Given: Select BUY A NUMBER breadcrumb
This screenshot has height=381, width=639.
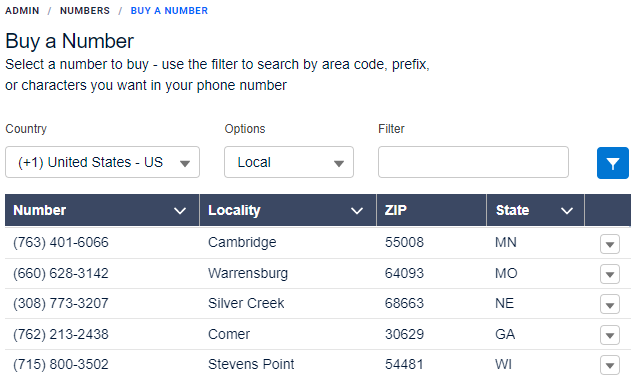Looking at the screenshot, I should tap(169, 11).
